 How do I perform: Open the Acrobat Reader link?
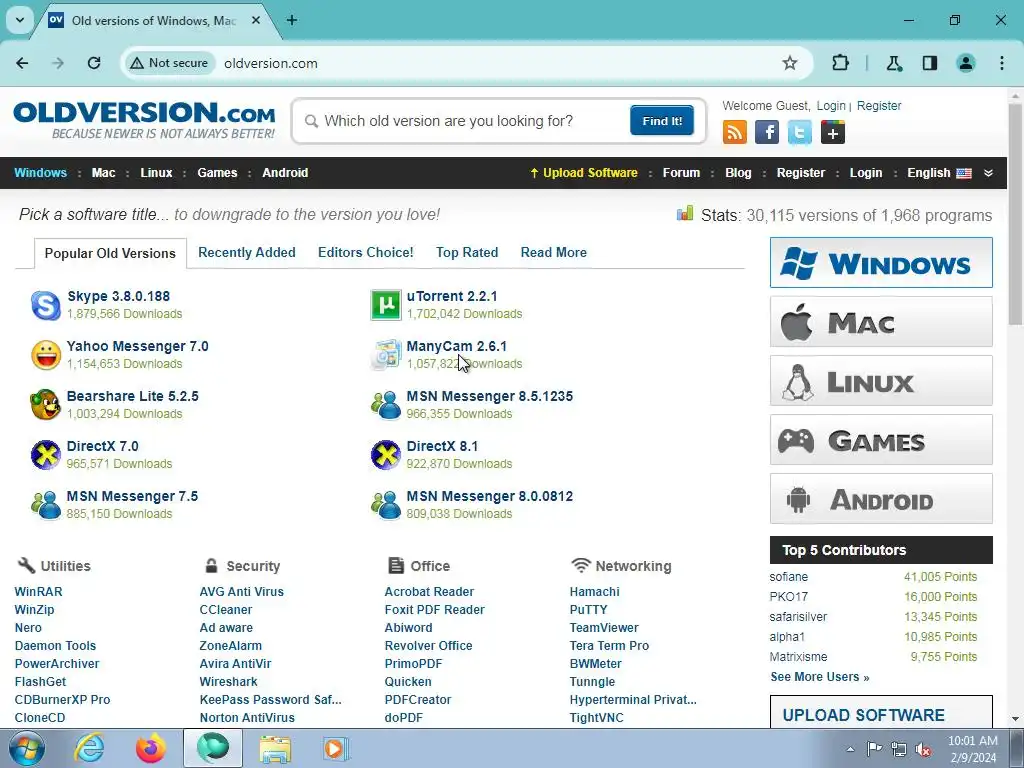(x=429, y=592)
